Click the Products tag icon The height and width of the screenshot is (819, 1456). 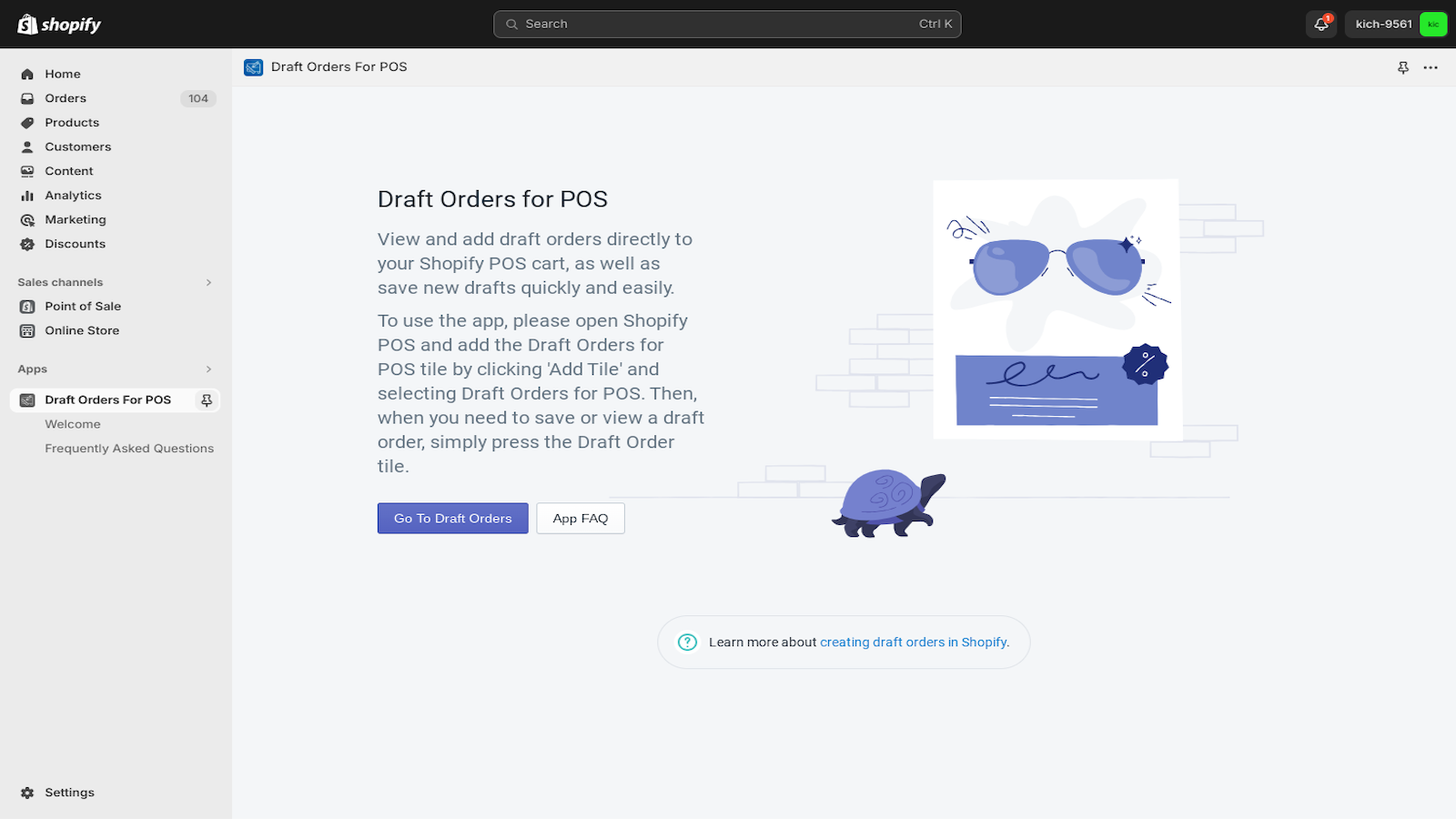[27, 123]
